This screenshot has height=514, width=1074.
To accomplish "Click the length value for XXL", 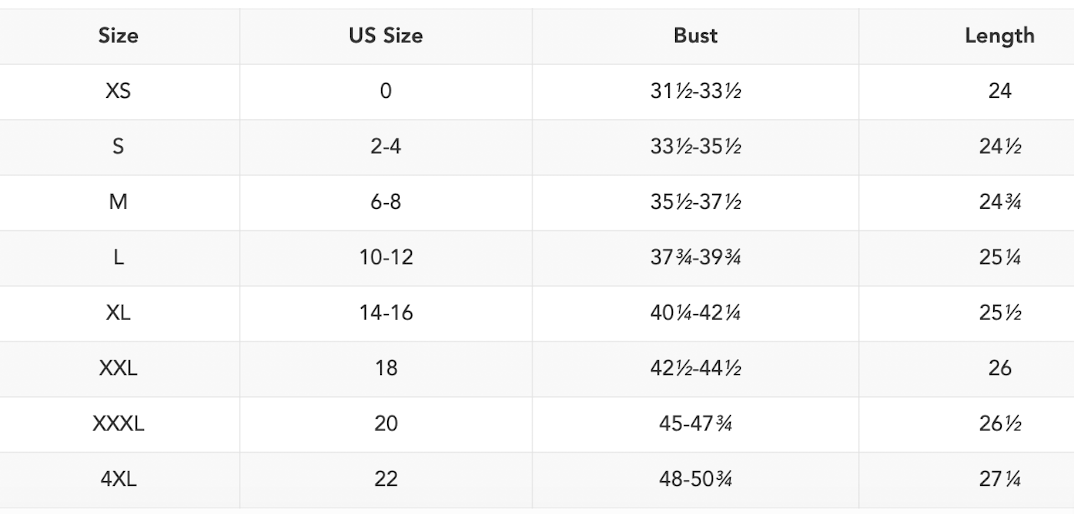I will [x=999, y=368].
